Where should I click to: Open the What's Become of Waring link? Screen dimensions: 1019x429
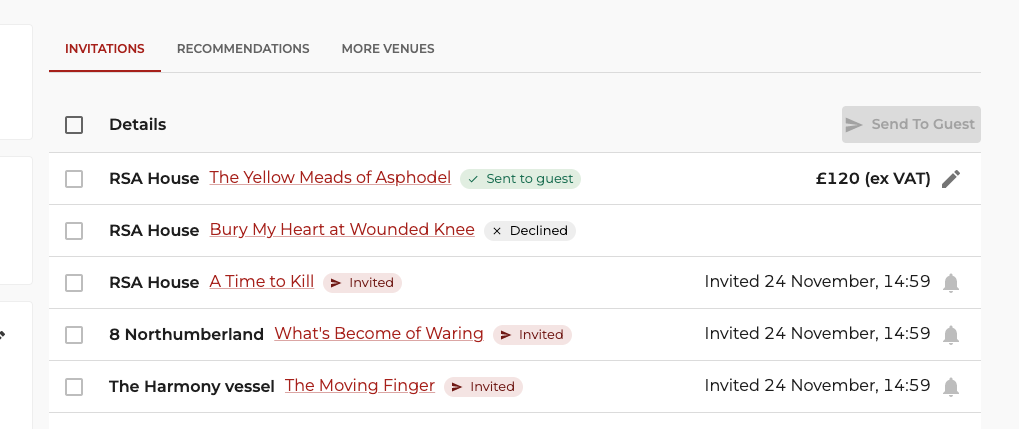pos(379,333)
